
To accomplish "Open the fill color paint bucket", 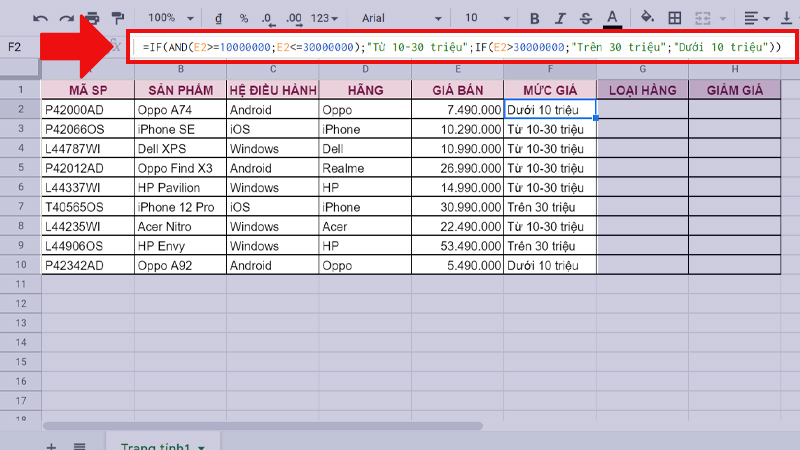I will tap(647, 18).
